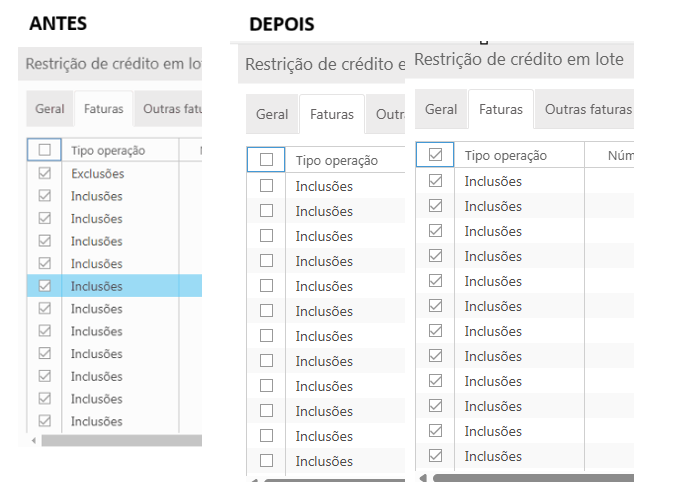
Task: Switch to the truncated 'Outras fatu' tab under ANTES
Action: 168,109
